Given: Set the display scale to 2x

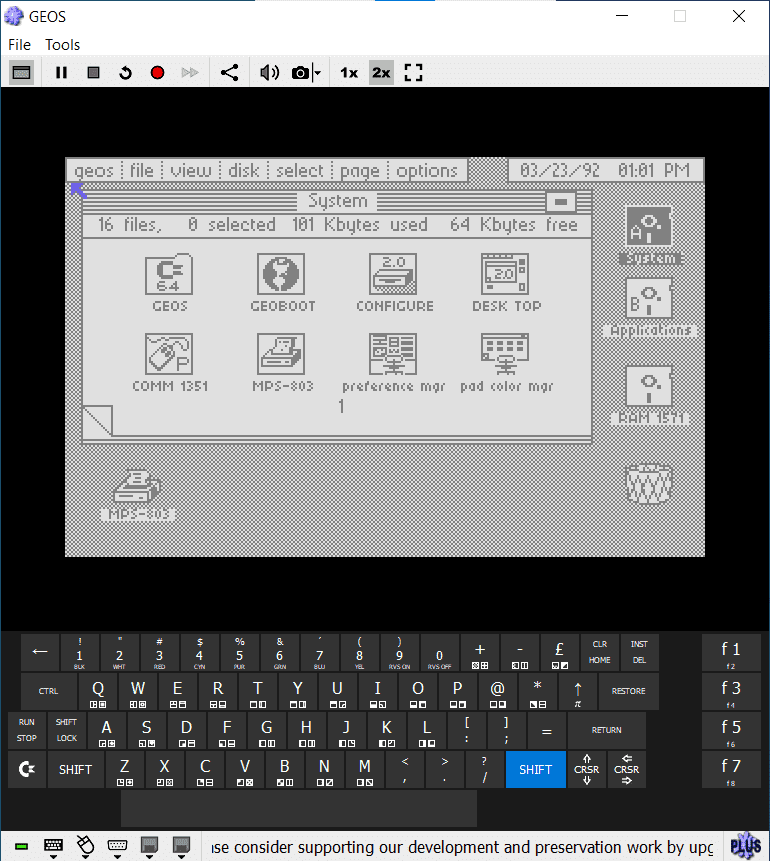Looking at the screenshot, I should [381, 72].
